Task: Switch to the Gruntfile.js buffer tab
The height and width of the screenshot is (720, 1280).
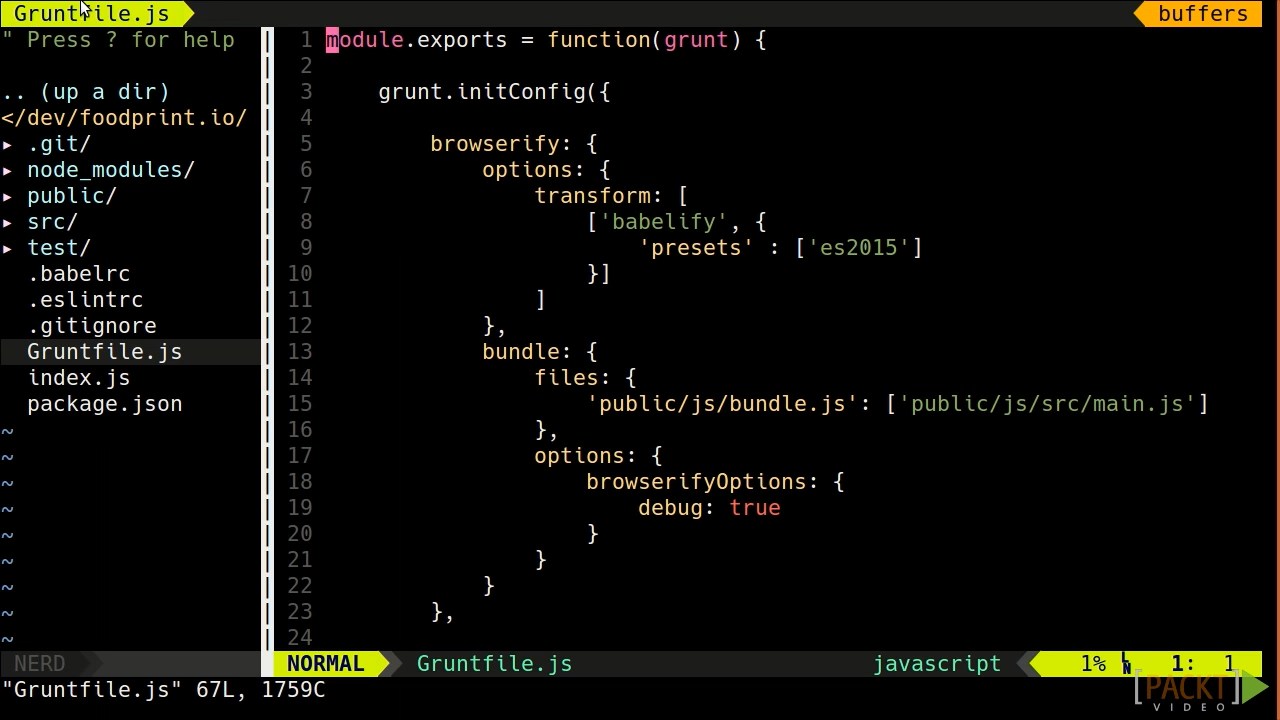Action: [x=91, y=14]
